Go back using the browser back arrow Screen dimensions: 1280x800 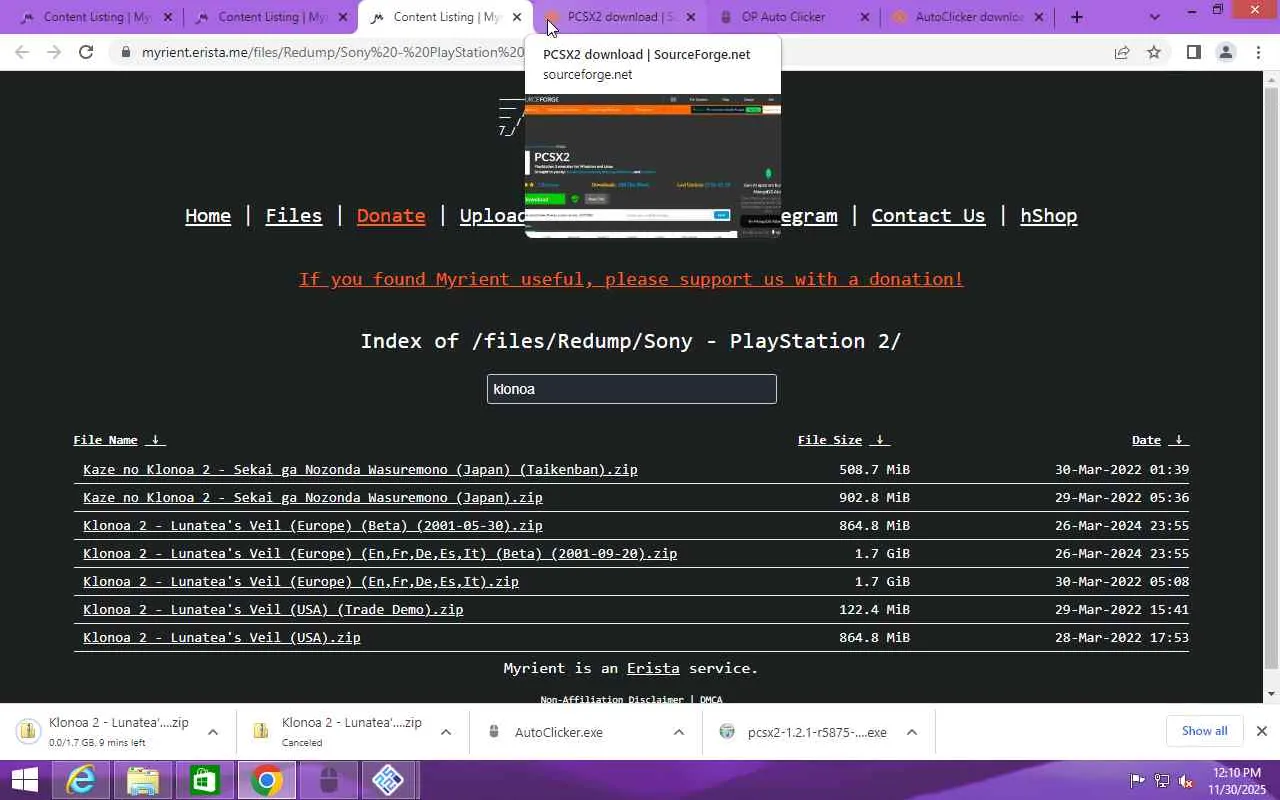click(22, 52)
